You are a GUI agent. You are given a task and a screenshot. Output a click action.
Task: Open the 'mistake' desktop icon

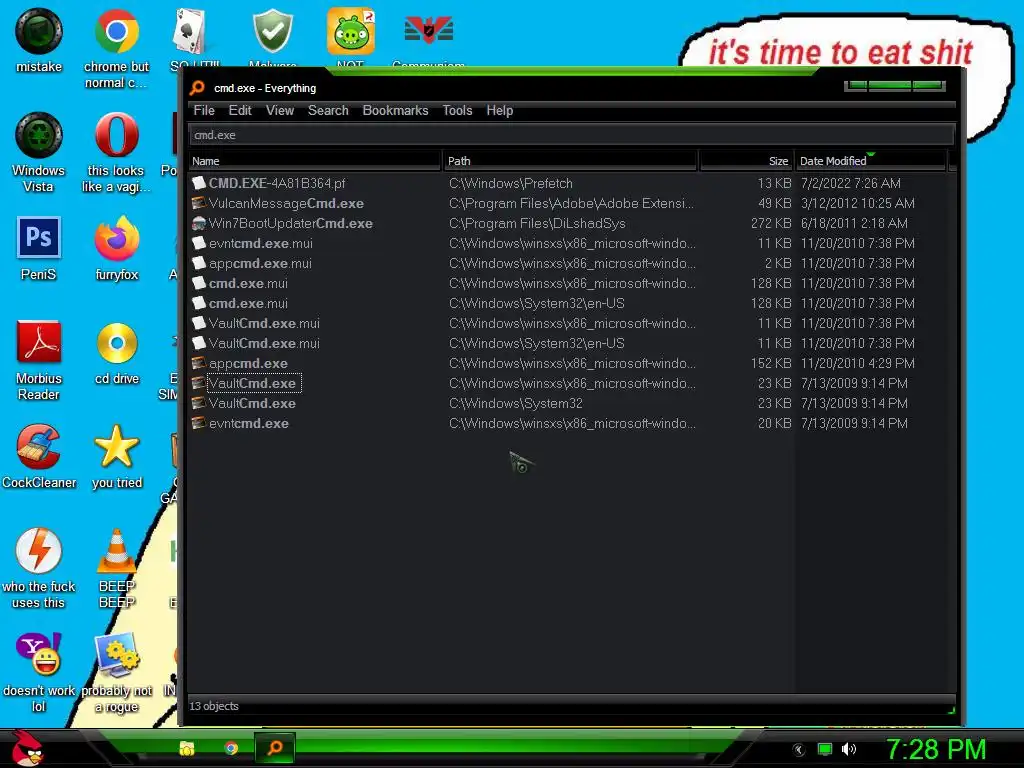39,41
